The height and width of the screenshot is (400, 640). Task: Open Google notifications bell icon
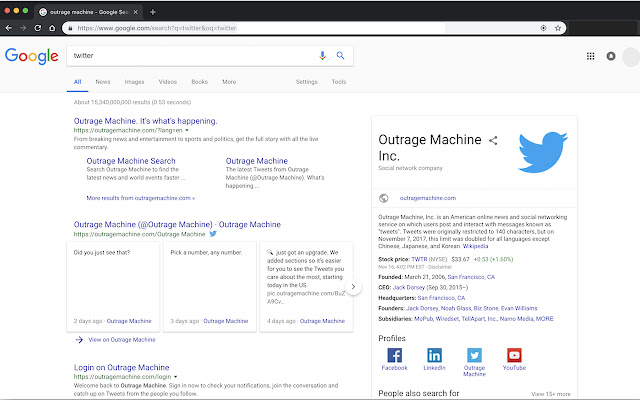coord(611,56)
